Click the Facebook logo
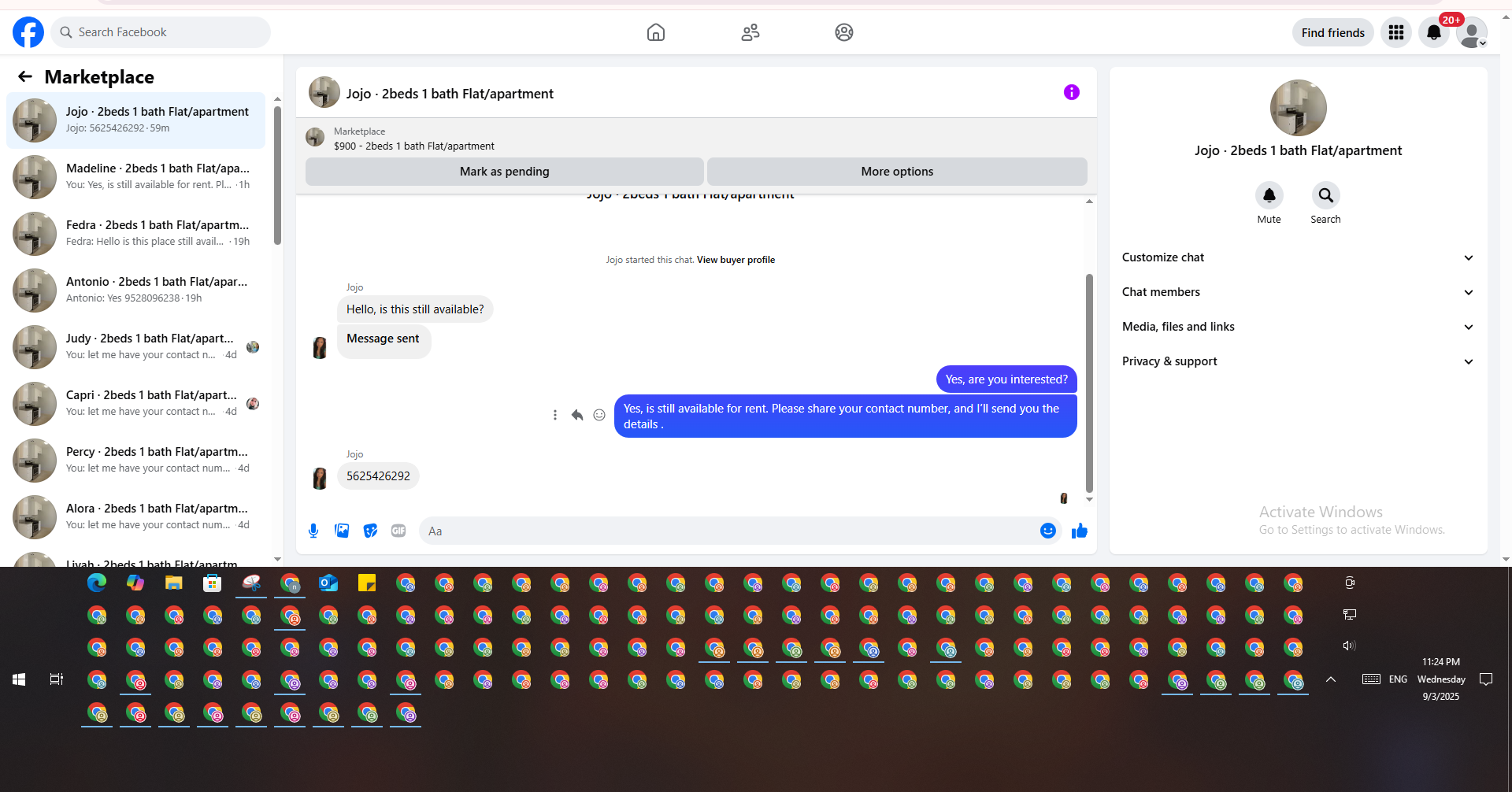 28,32
